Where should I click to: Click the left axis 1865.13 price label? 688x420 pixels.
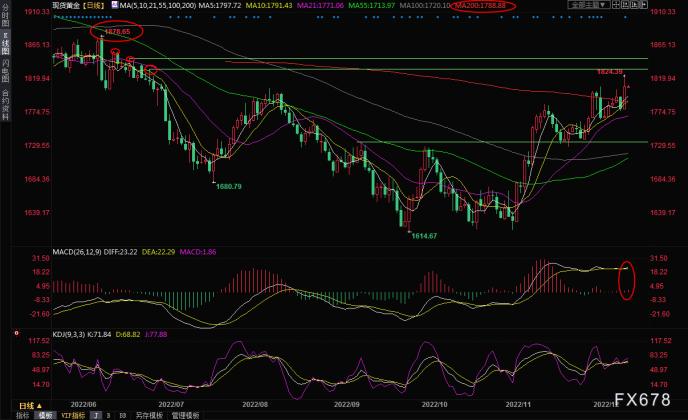click(x=37, y=45)
